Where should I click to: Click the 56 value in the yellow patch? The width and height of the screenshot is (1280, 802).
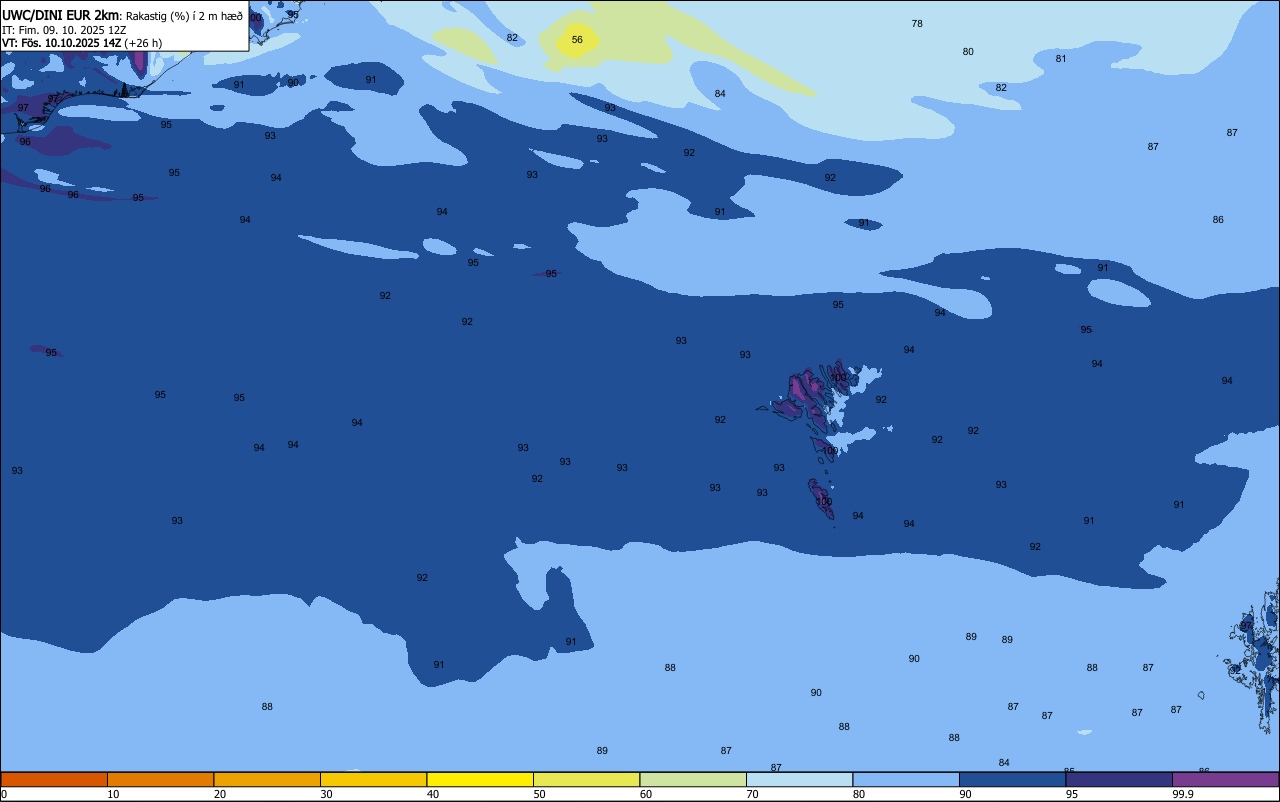pyautogui.click(x=577, y=40)
